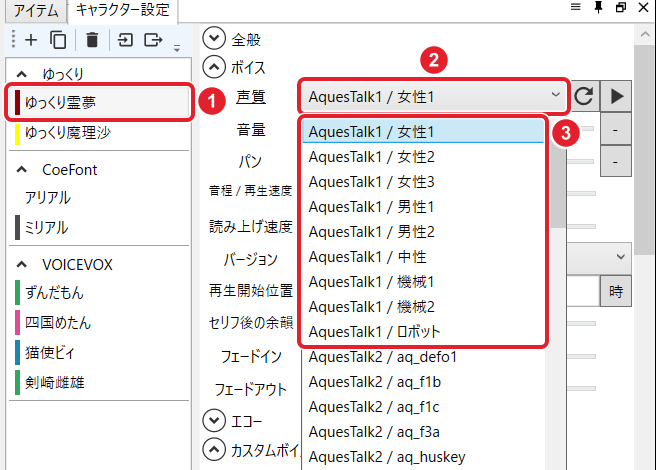The image size is (656, 470).
Task: Expand the 全般 section
Action: point(214,38)
